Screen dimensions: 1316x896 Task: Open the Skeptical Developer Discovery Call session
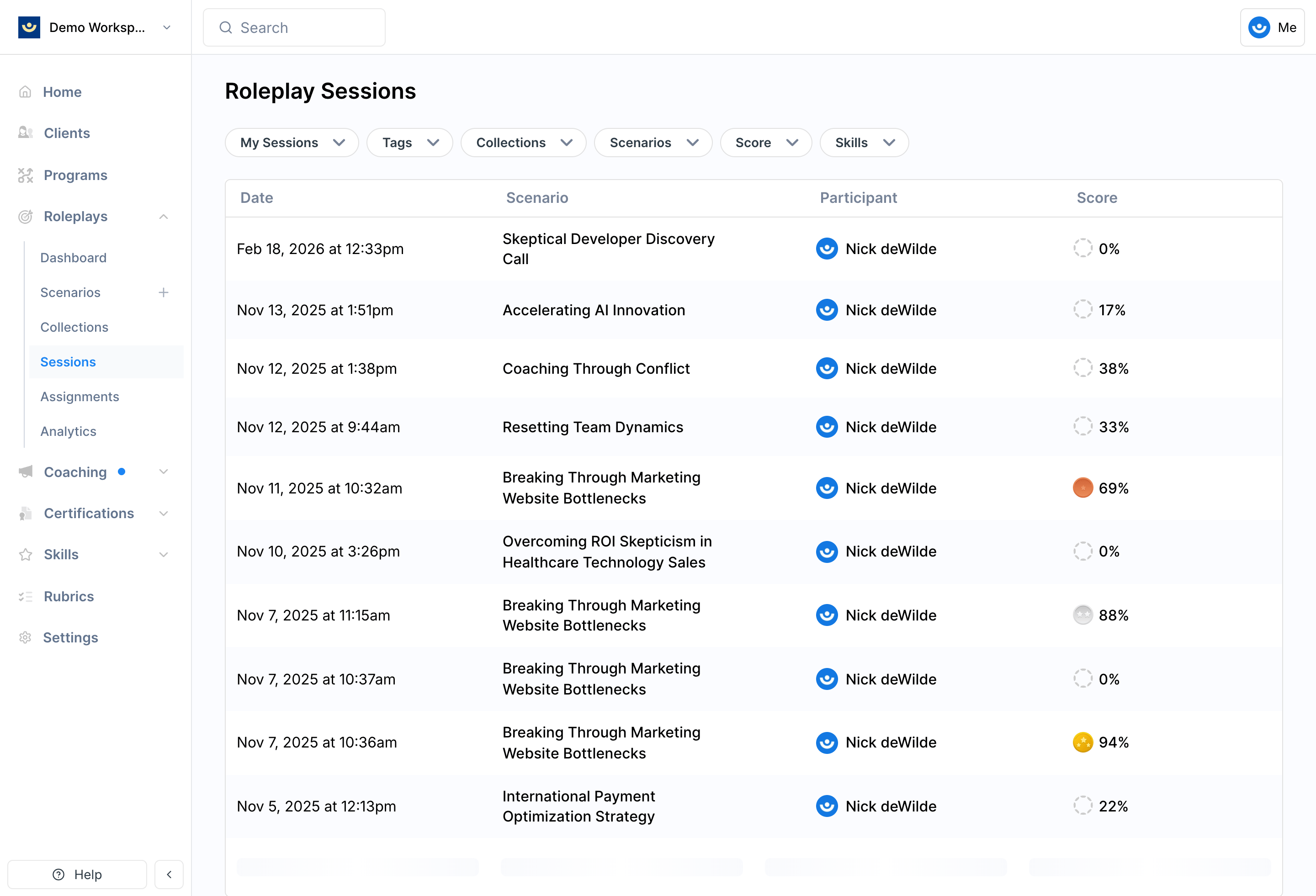[609, 249]
